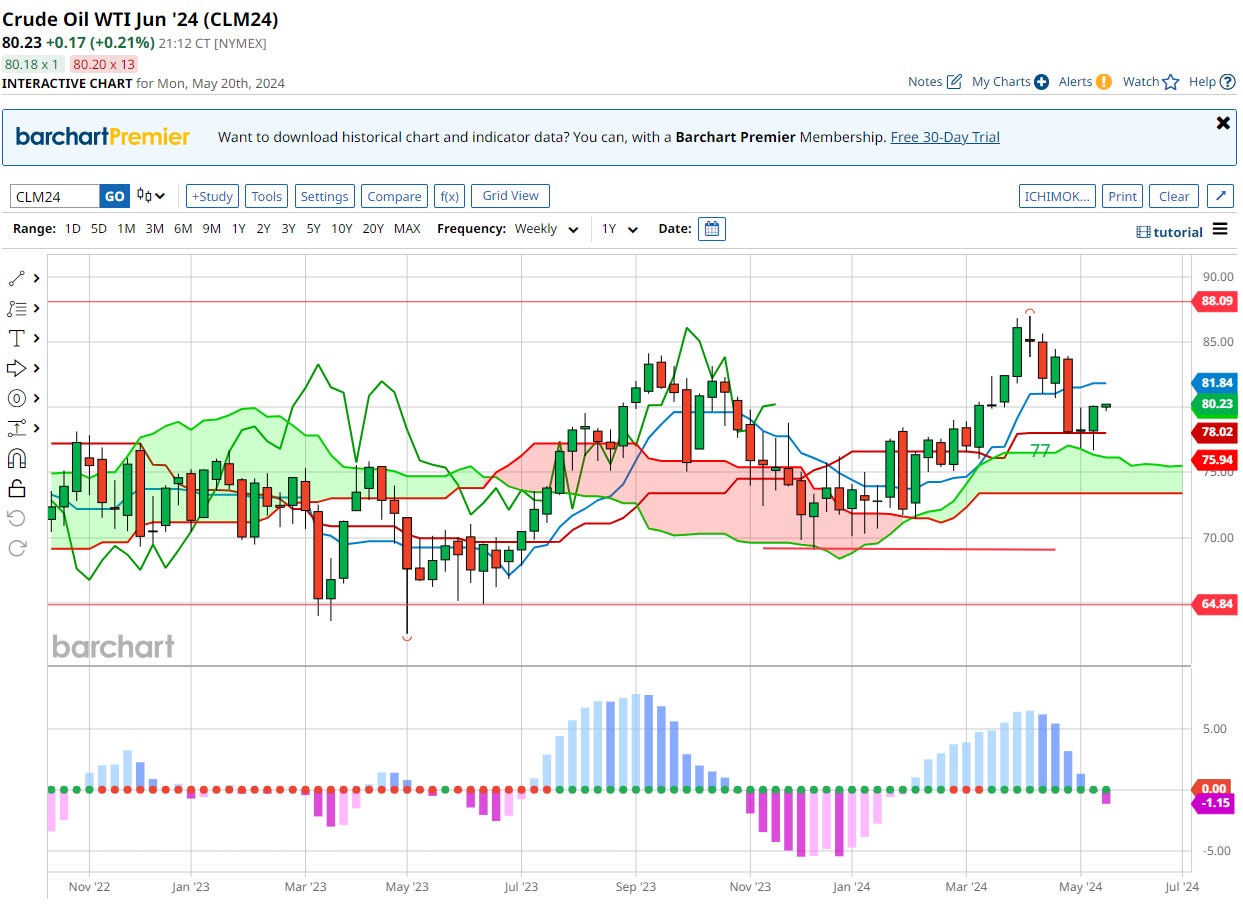1243x917 pixels.
Task: Clear the chart with Clear button
Action: 1174,196
